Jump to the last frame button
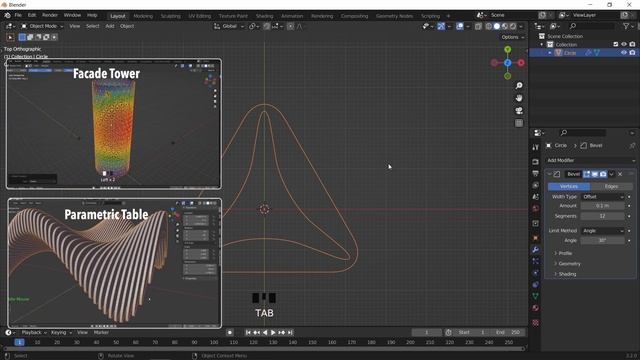 pos(290,333)
